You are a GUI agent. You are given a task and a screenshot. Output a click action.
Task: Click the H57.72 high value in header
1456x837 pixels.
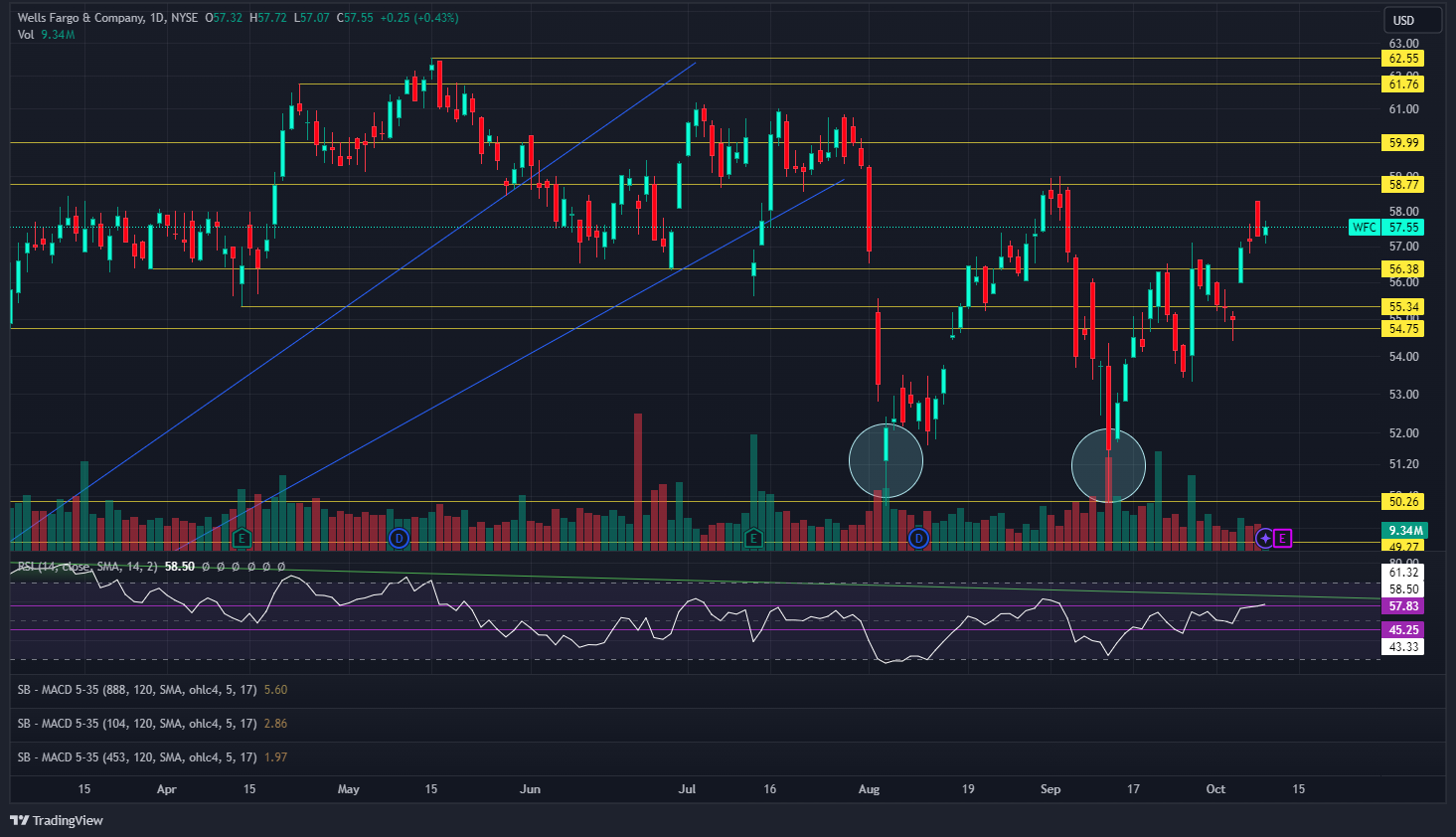[x=268, y=18]
